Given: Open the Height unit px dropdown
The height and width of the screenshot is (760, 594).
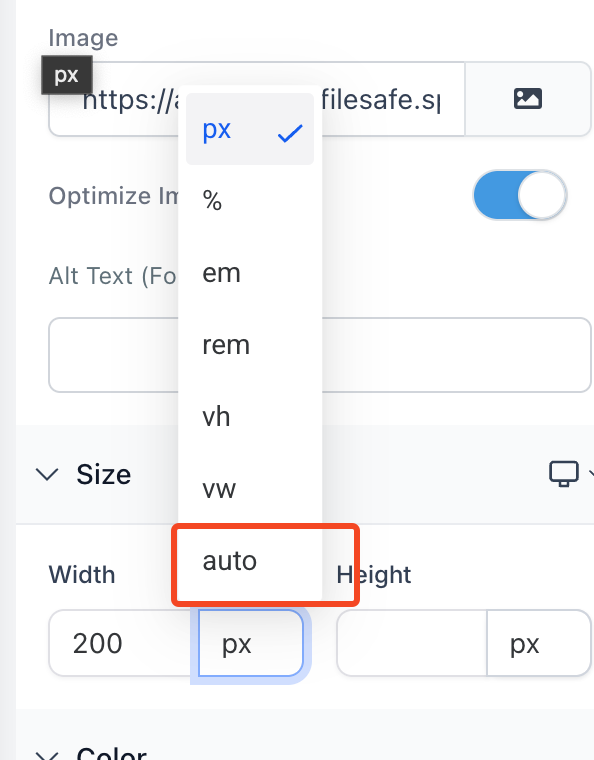Looking at the screenshot, I should 538,643.
